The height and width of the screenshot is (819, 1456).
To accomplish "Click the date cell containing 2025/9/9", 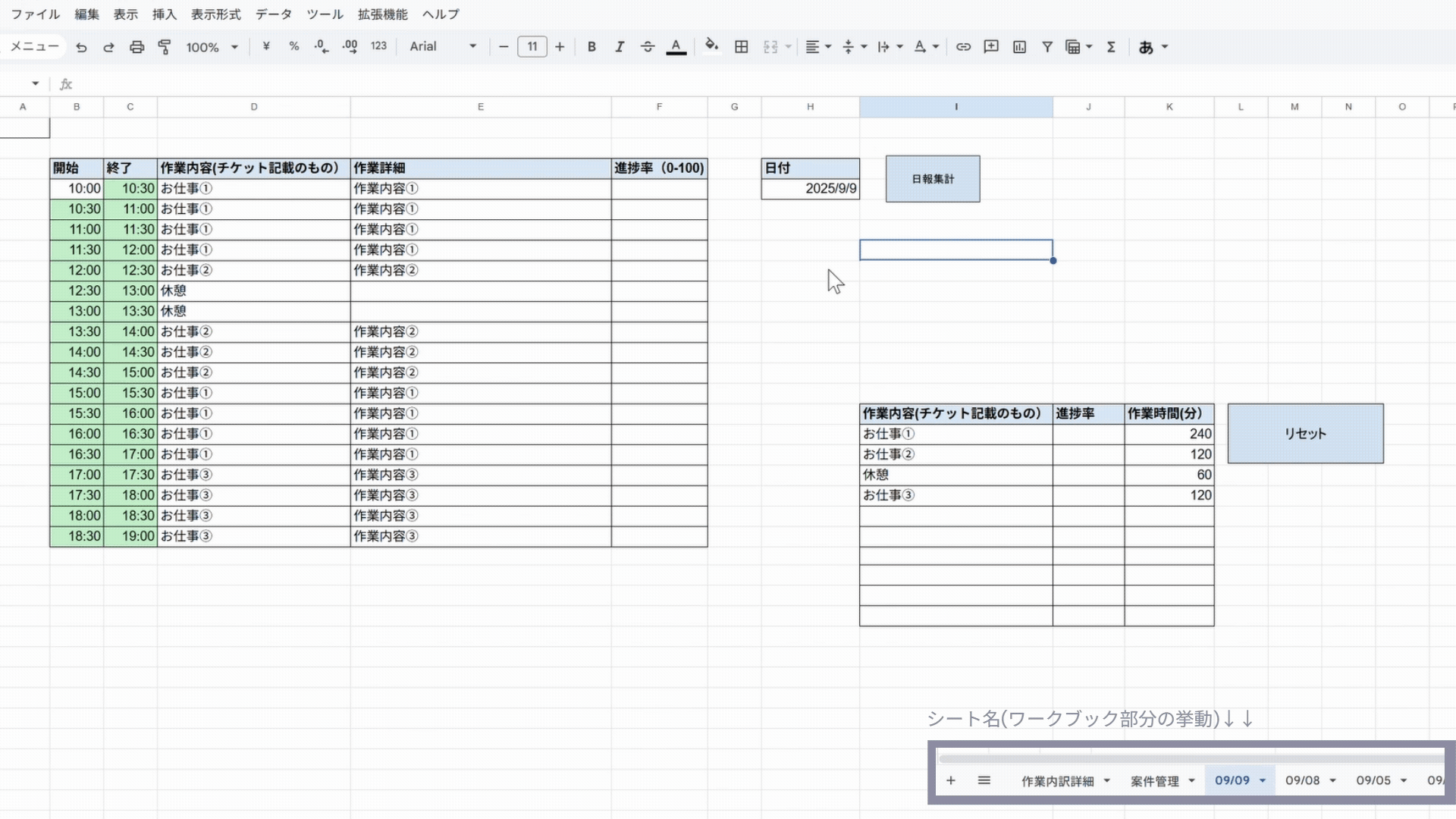I will coord(810,189).
